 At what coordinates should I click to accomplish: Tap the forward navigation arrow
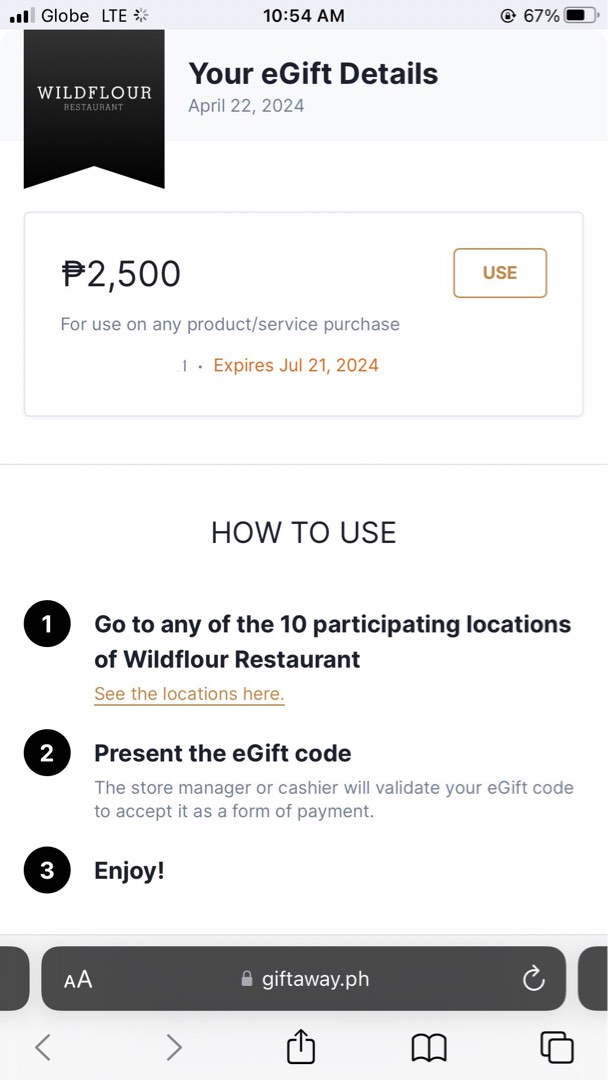pos(174,1046)
